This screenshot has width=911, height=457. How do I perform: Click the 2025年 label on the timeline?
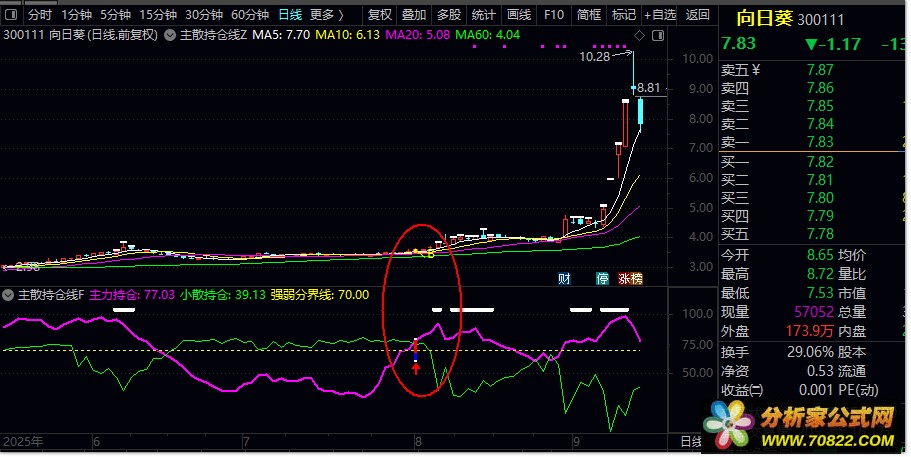pos(23,442)
